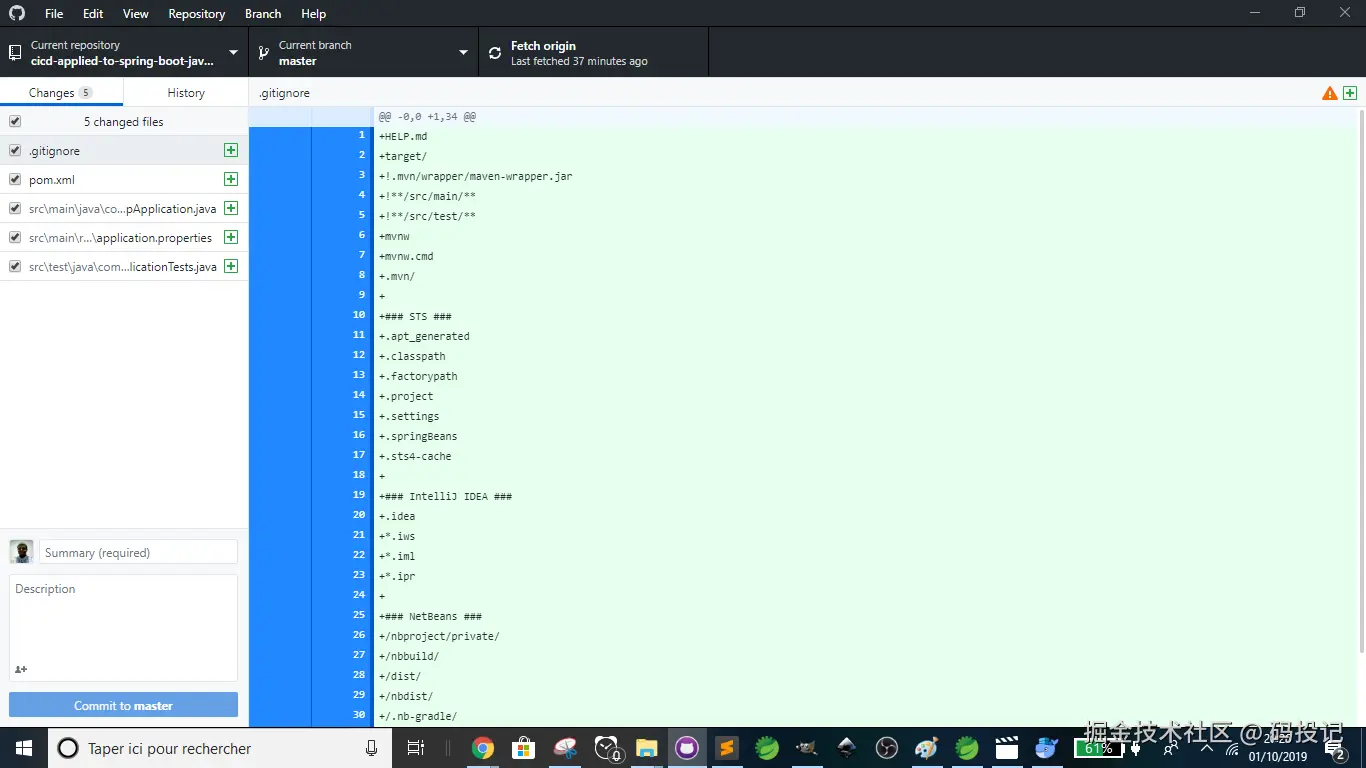Click line number 1 in diff gutter

tap(342, 135)
